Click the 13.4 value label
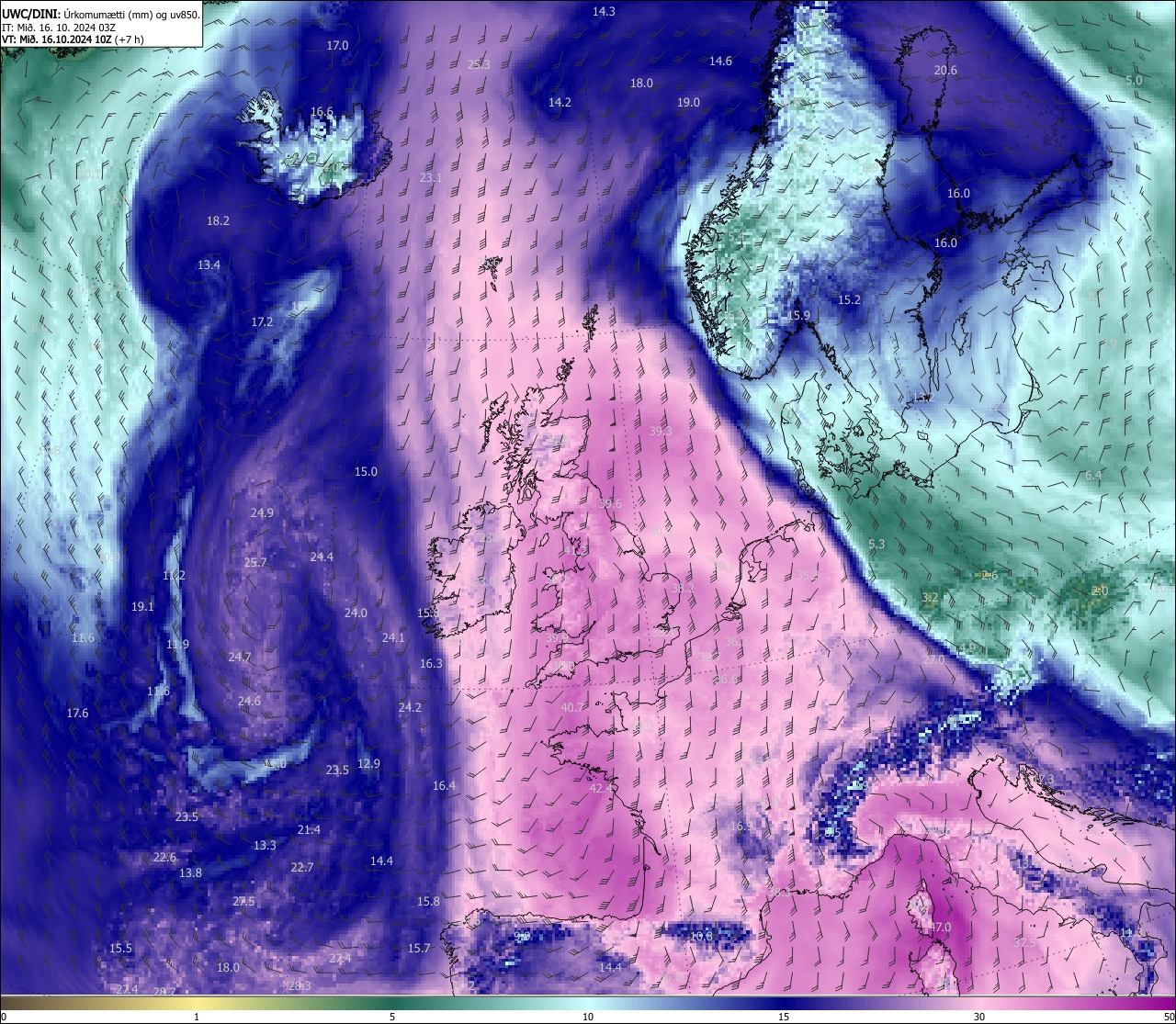Viewport: 1176px width, 1024px height. [x=209, y=264]
